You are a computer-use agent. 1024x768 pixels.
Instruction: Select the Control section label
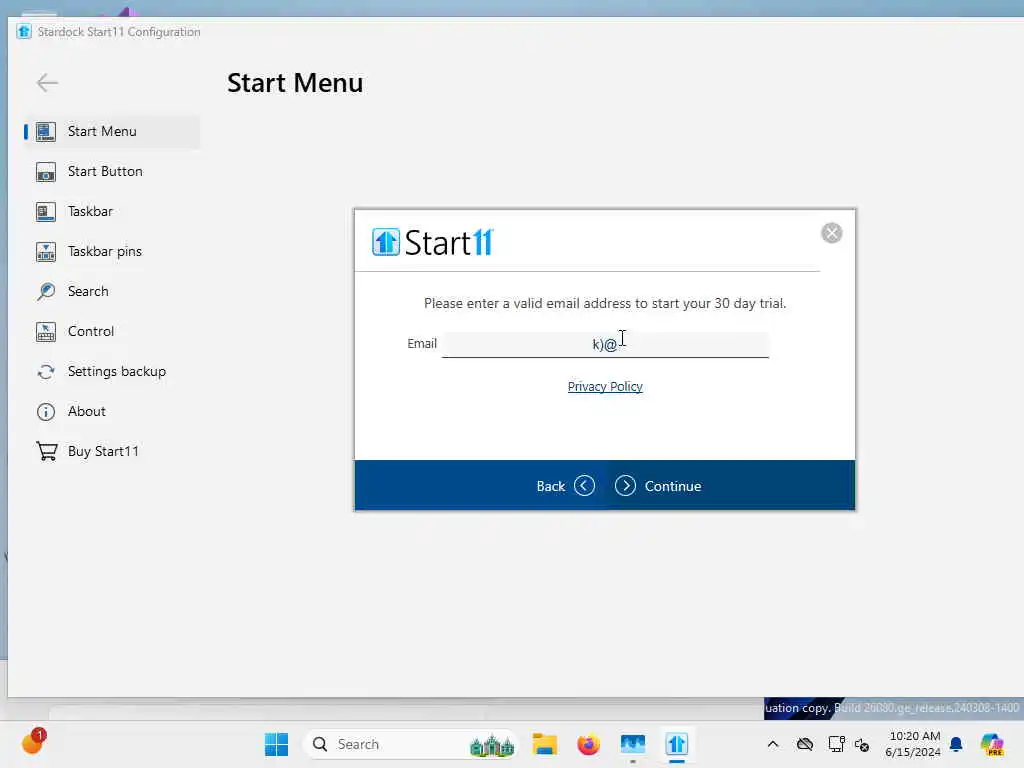click(91, 332)
